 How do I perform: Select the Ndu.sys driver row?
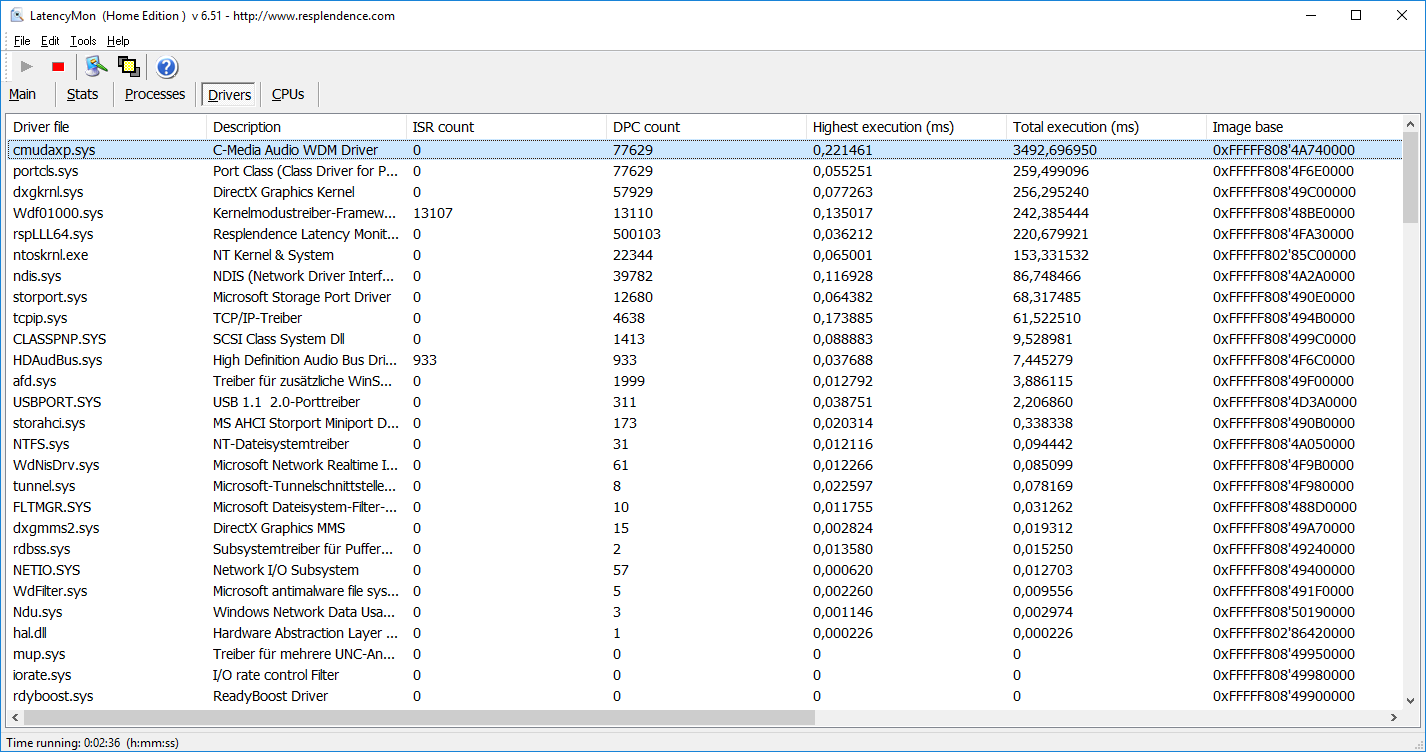click(704, 612)
